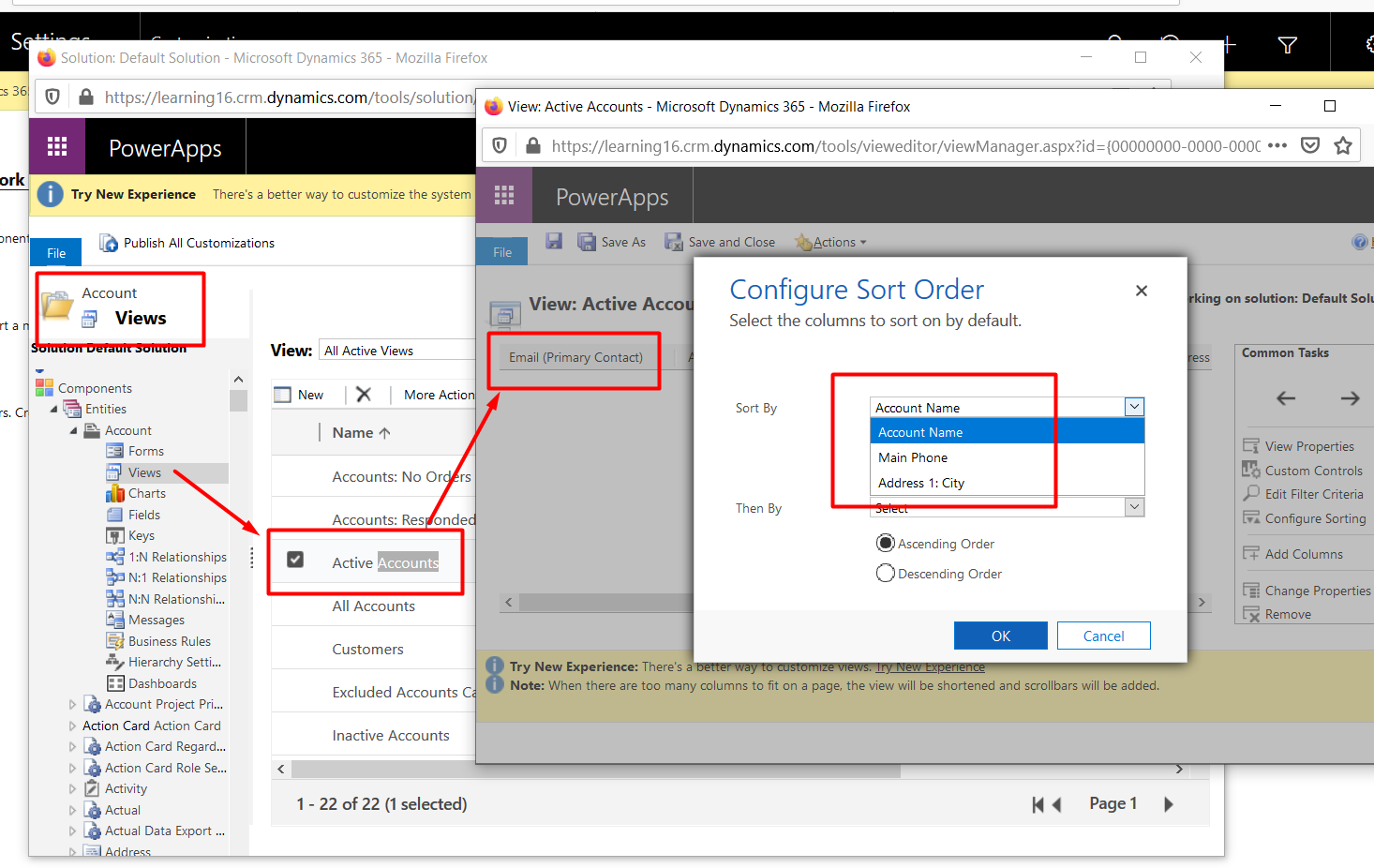Viewport: 1374px width, 868px height.
Task: Click the Save disk icon in the View editor toolbar
Action: (554, 241)
